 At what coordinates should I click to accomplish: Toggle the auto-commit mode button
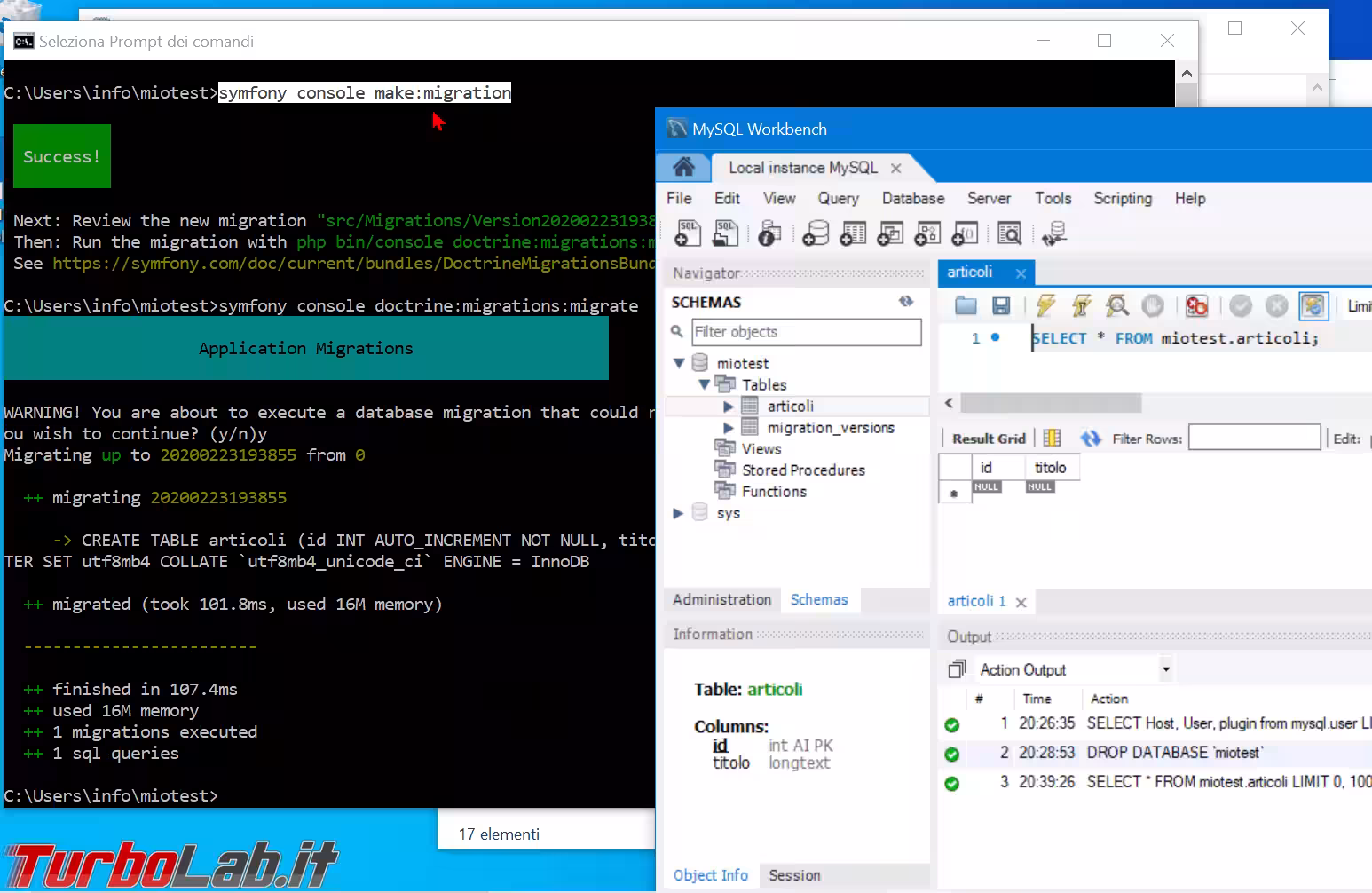pyautogui.click(x=1313, y=306)
